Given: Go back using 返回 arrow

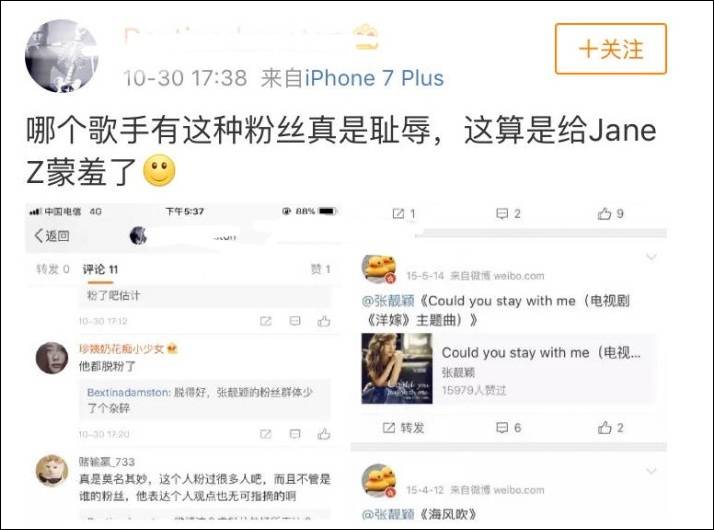Looking at the screenshot, I should (x=51, y=235).
